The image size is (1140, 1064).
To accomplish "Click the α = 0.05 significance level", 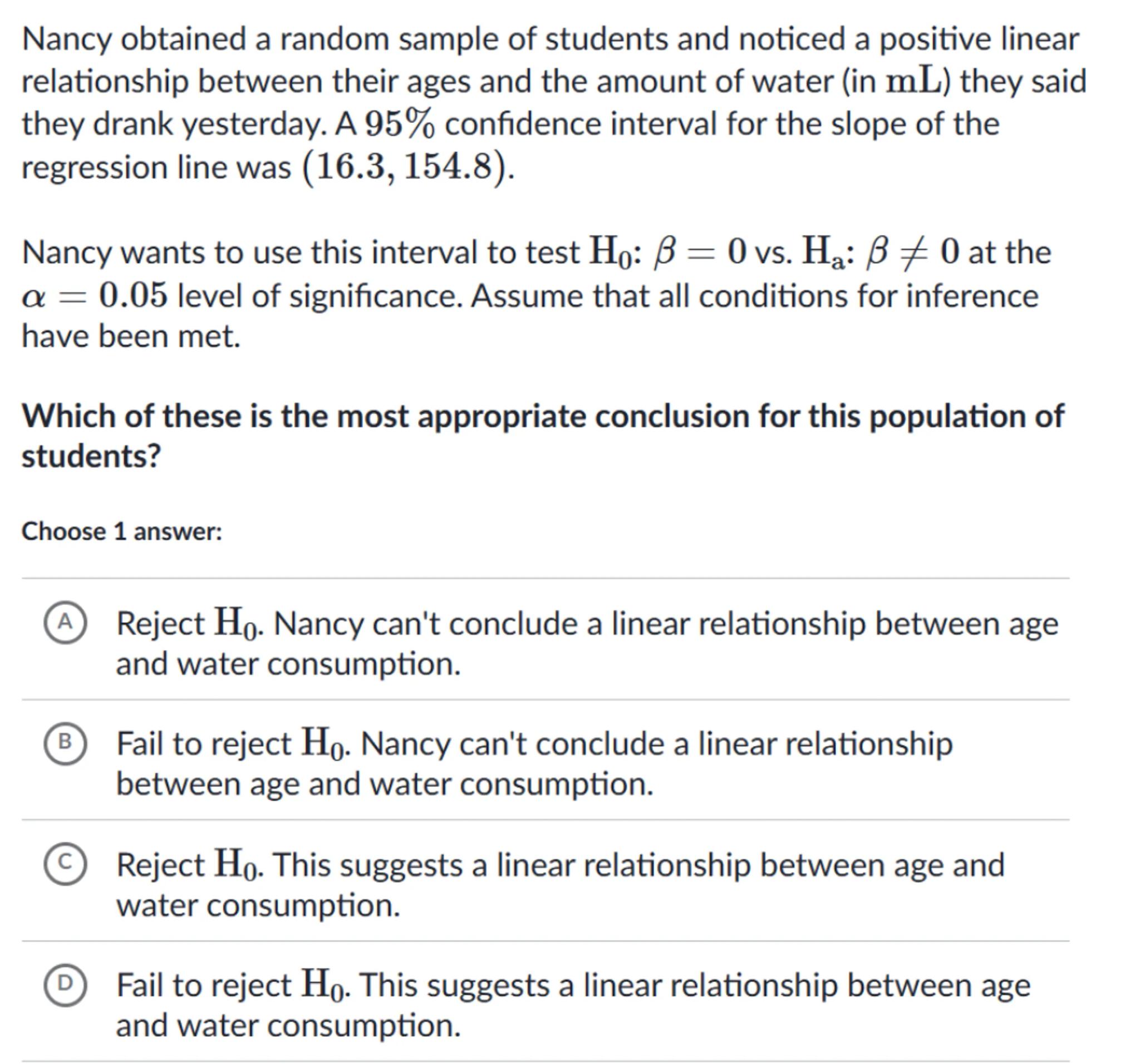I will (95, 296).
